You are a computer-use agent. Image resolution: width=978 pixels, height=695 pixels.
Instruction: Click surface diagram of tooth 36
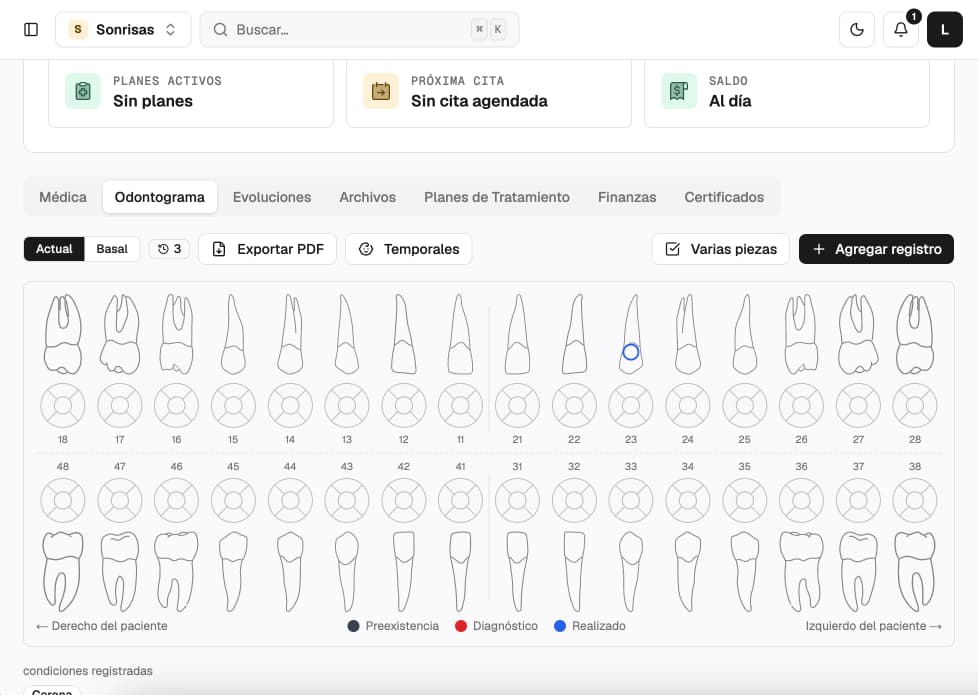click(801, 500)
